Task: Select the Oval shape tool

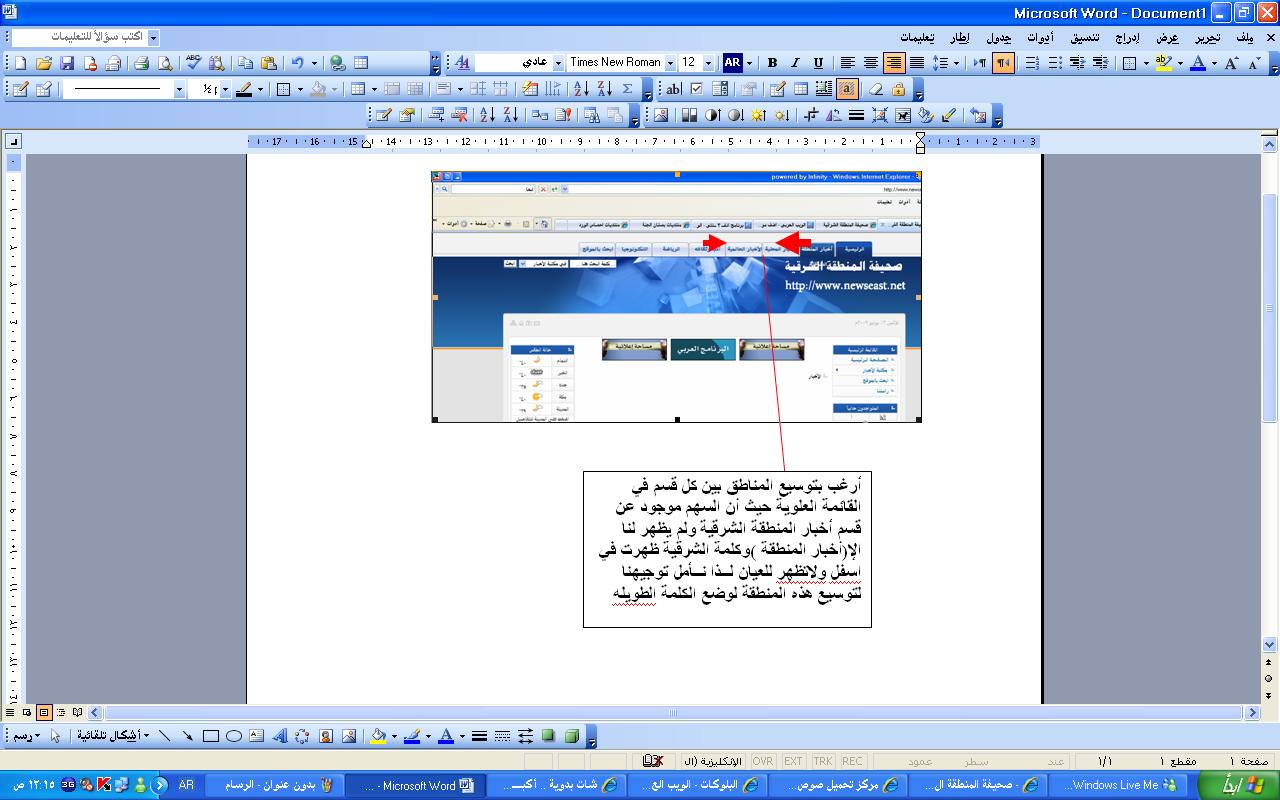Action: pos(233,736)
